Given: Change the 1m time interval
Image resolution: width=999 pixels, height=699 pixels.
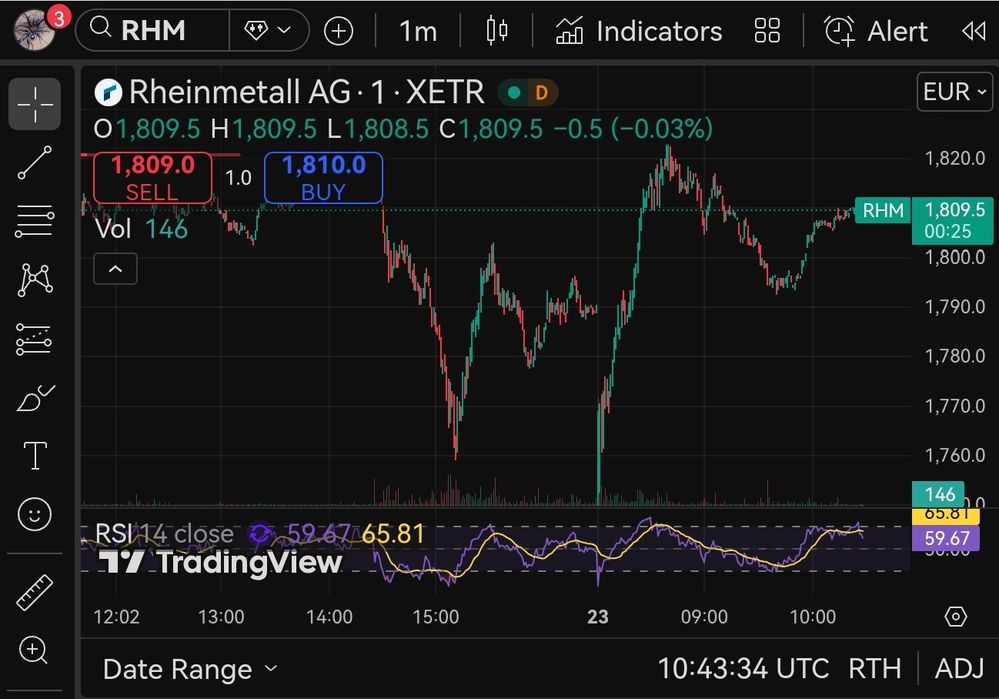Looking at the screenshot, I should [418, 31].
